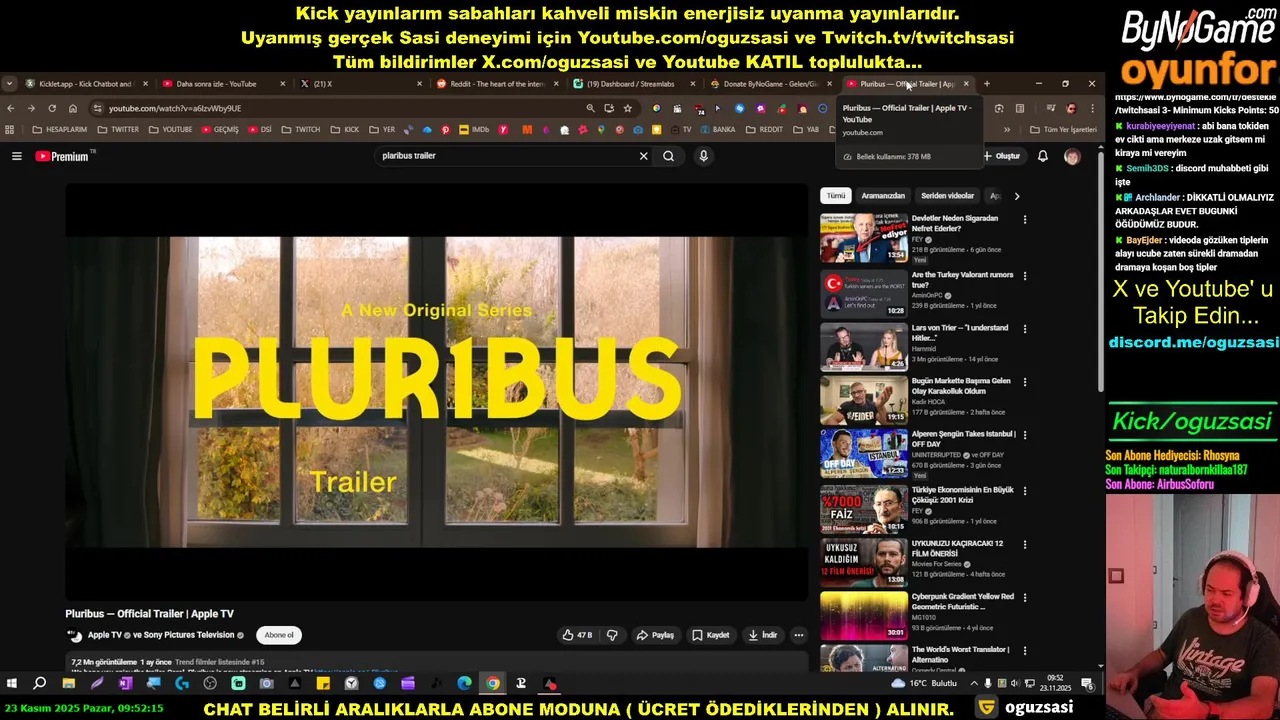Open the TWITTER bookmarks folder
Image resolution: width=1280 pixels, height=720 pixels.
118,129
